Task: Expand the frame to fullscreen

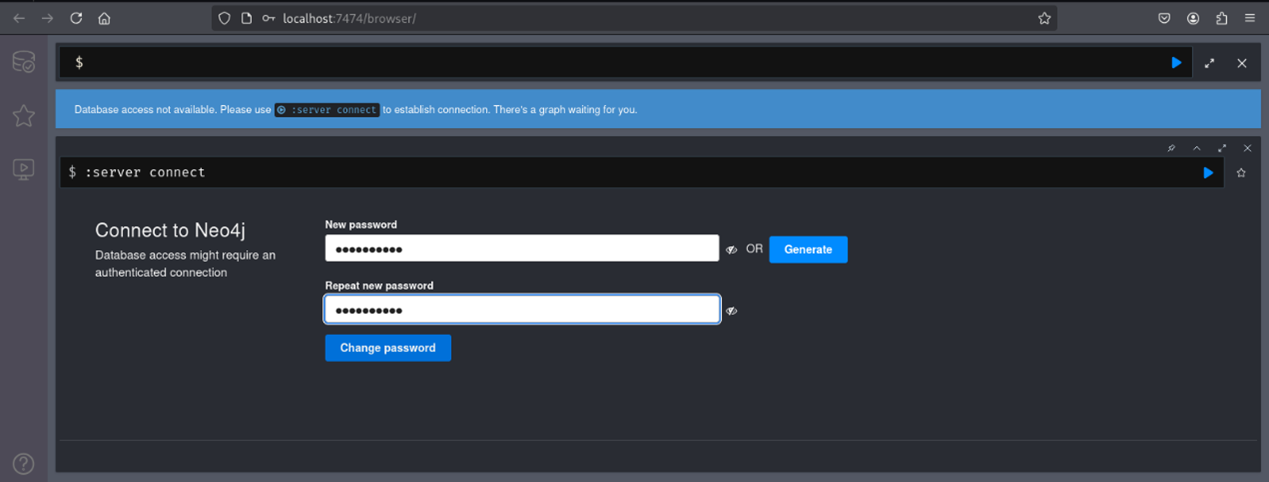Action: pos(1221,148)
